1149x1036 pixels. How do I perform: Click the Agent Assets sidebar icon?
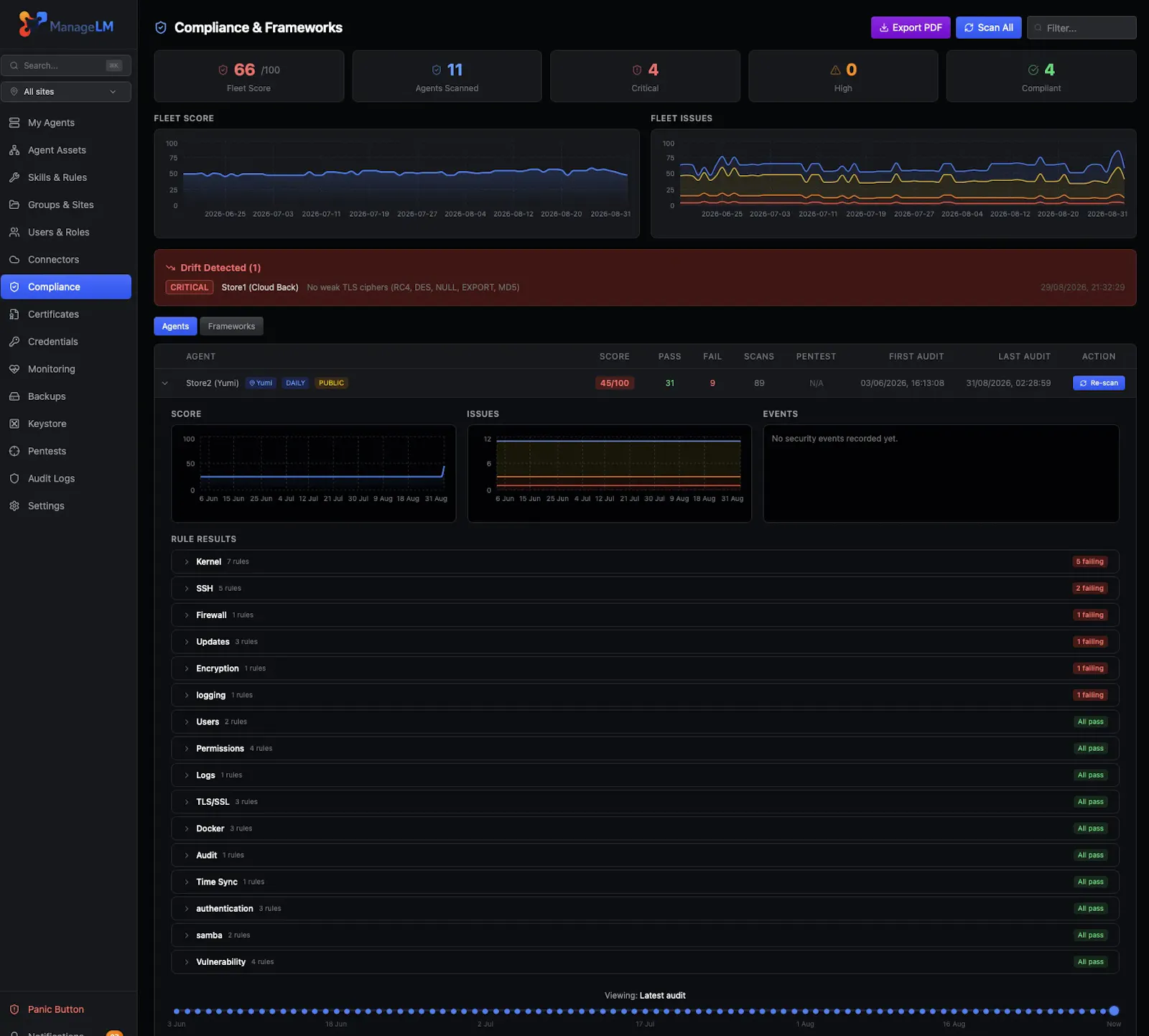point(14,150)
